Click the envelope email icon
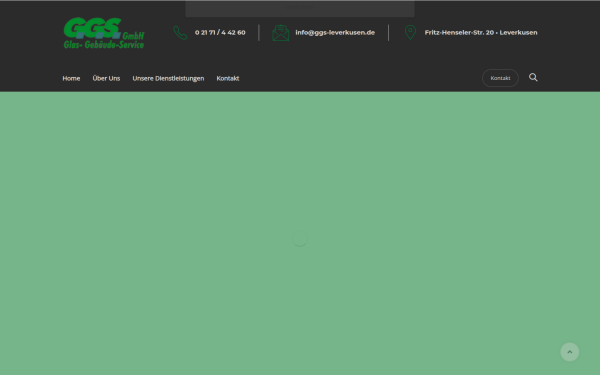600x375 pixels. (280, 33)
